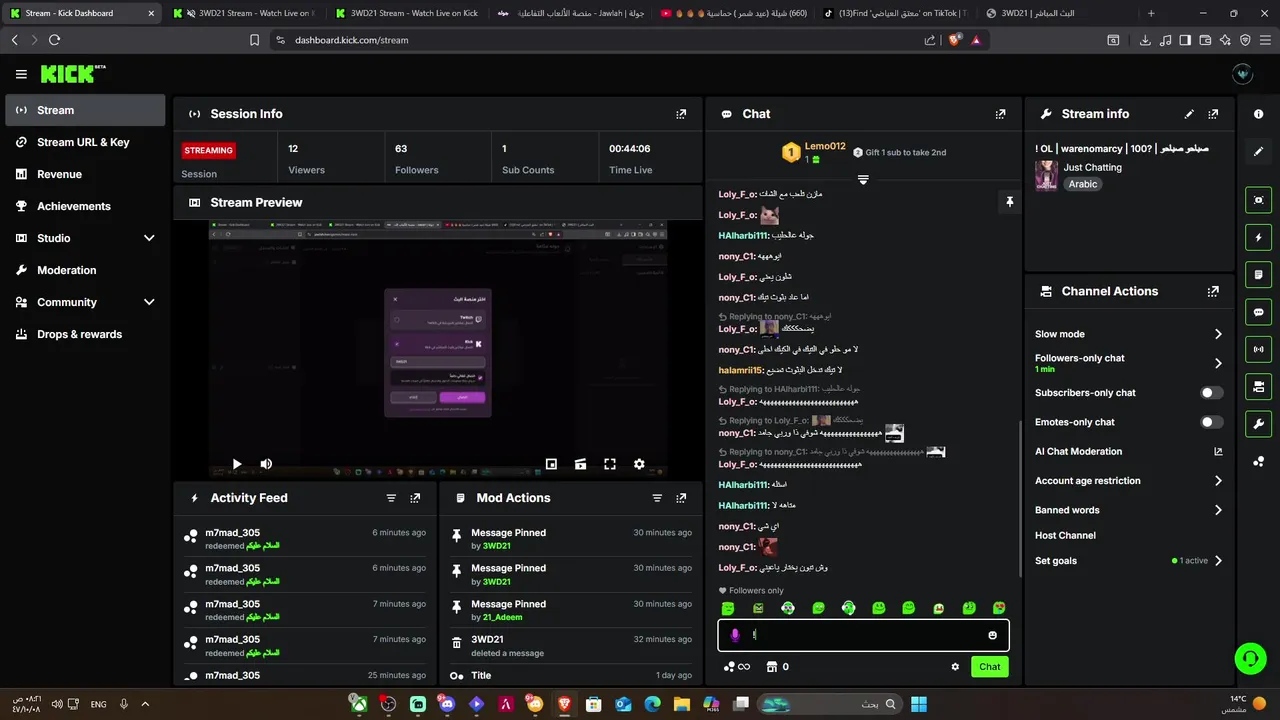Open the green headset support button
1280x720 pixels.
tap(1250, 658)
